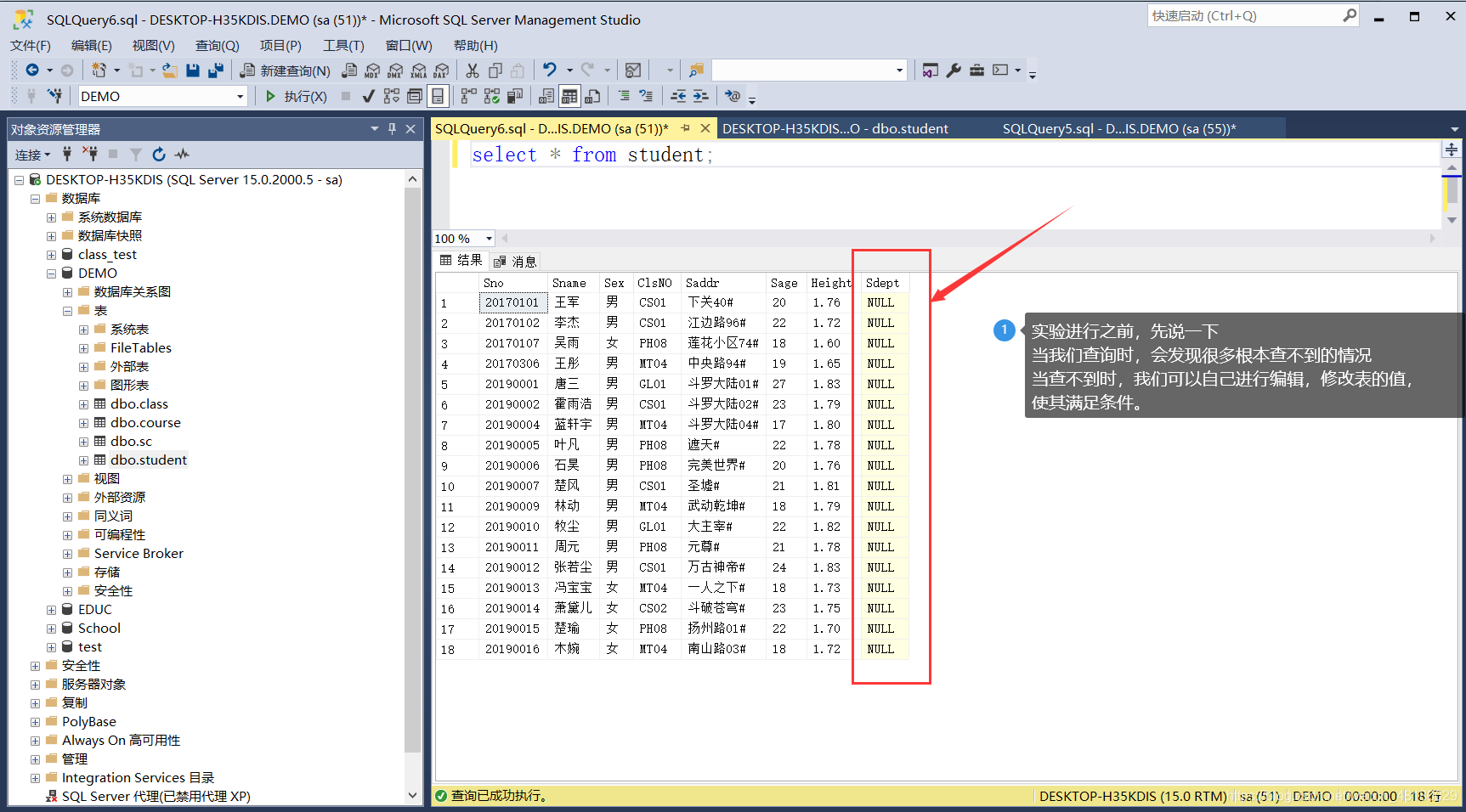Click the Find in Files icon
The image size is (1466, 812).
696,70
